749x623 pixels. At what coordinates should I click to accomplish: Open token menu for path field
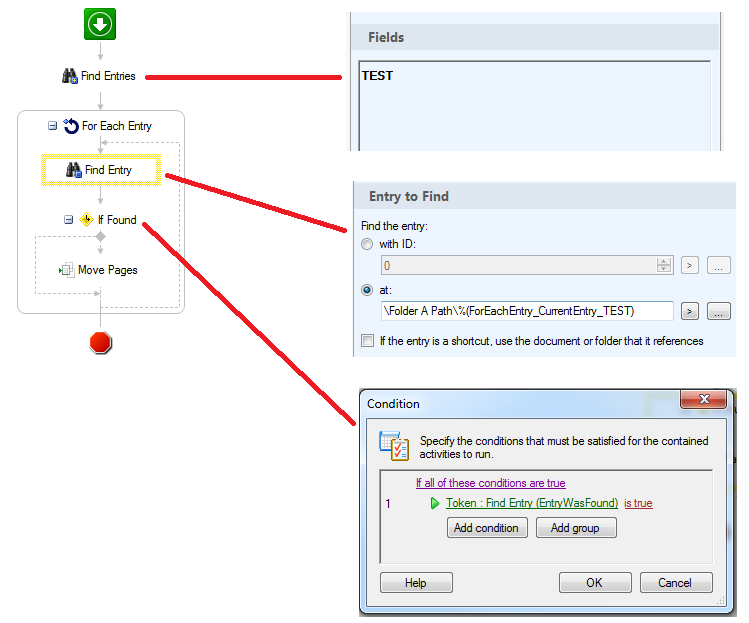point(690,312)
